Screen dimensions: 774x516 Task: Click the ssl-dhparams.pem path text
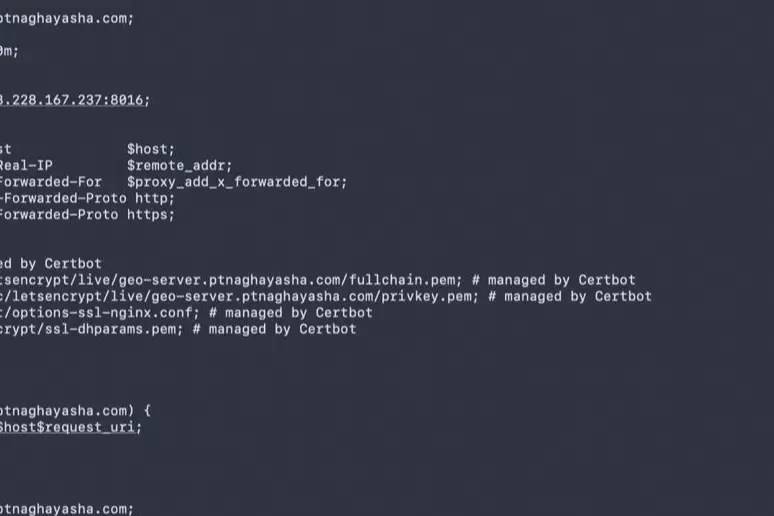pos(91,329)
